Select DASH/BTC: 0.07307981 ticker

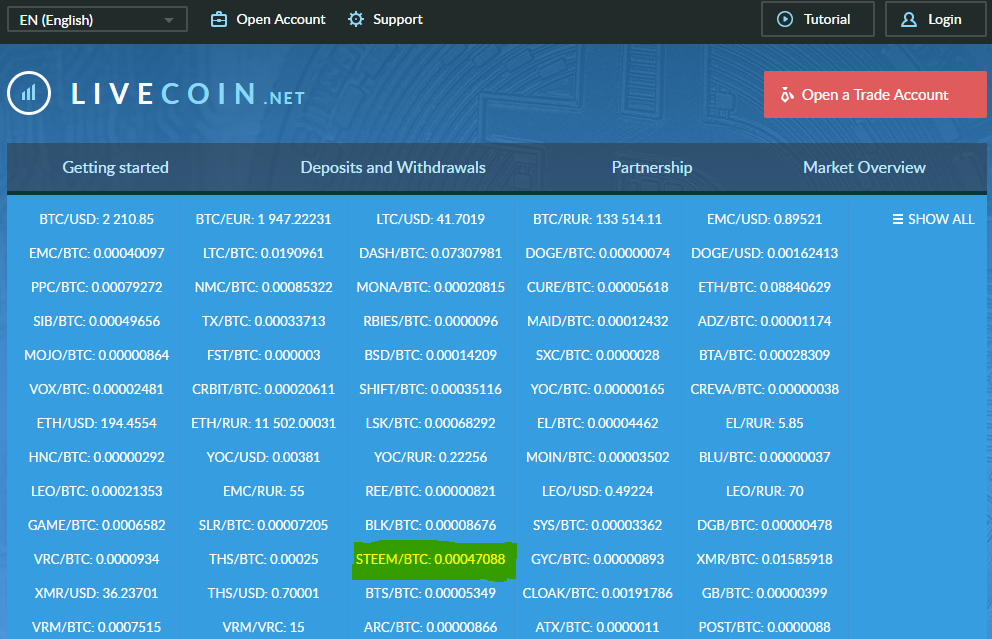click(x=431, y=254)
